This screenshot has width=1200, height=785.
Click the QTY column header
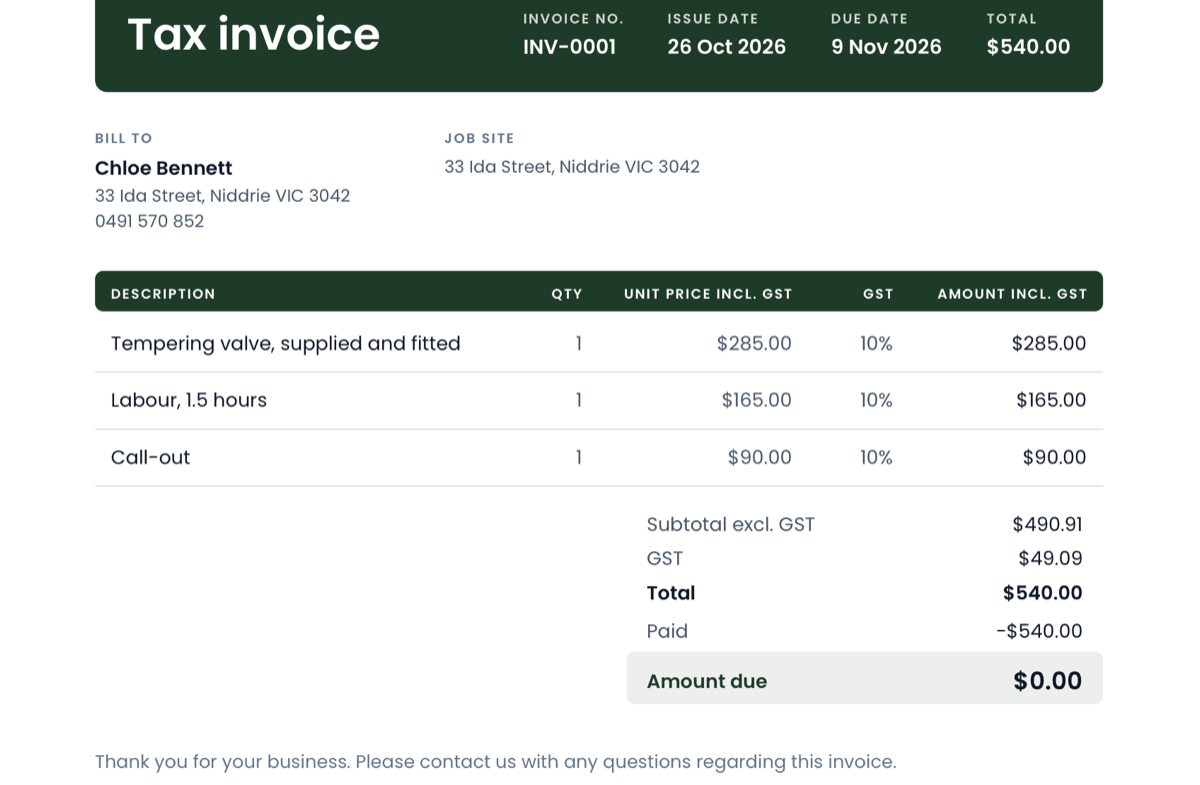pyautogui.click(x=567, y=294)
